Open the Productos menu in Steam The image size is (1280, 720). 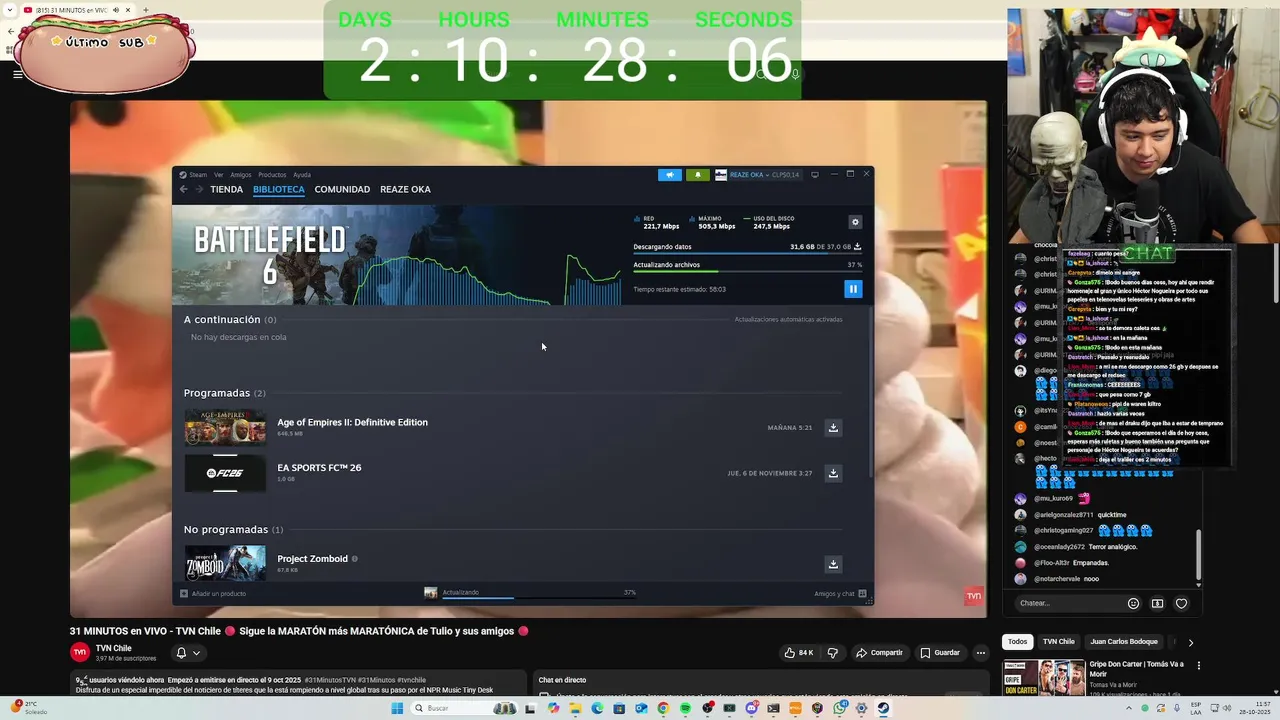tap(272, 175)
